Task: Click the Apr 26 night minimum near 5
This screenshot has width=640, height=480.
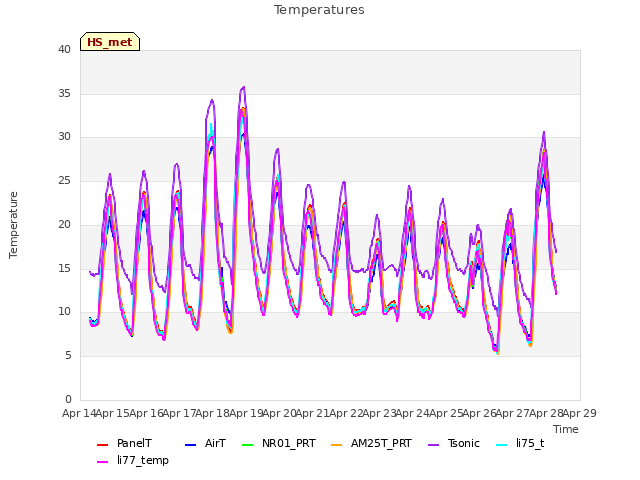Action: pos(498,353)
